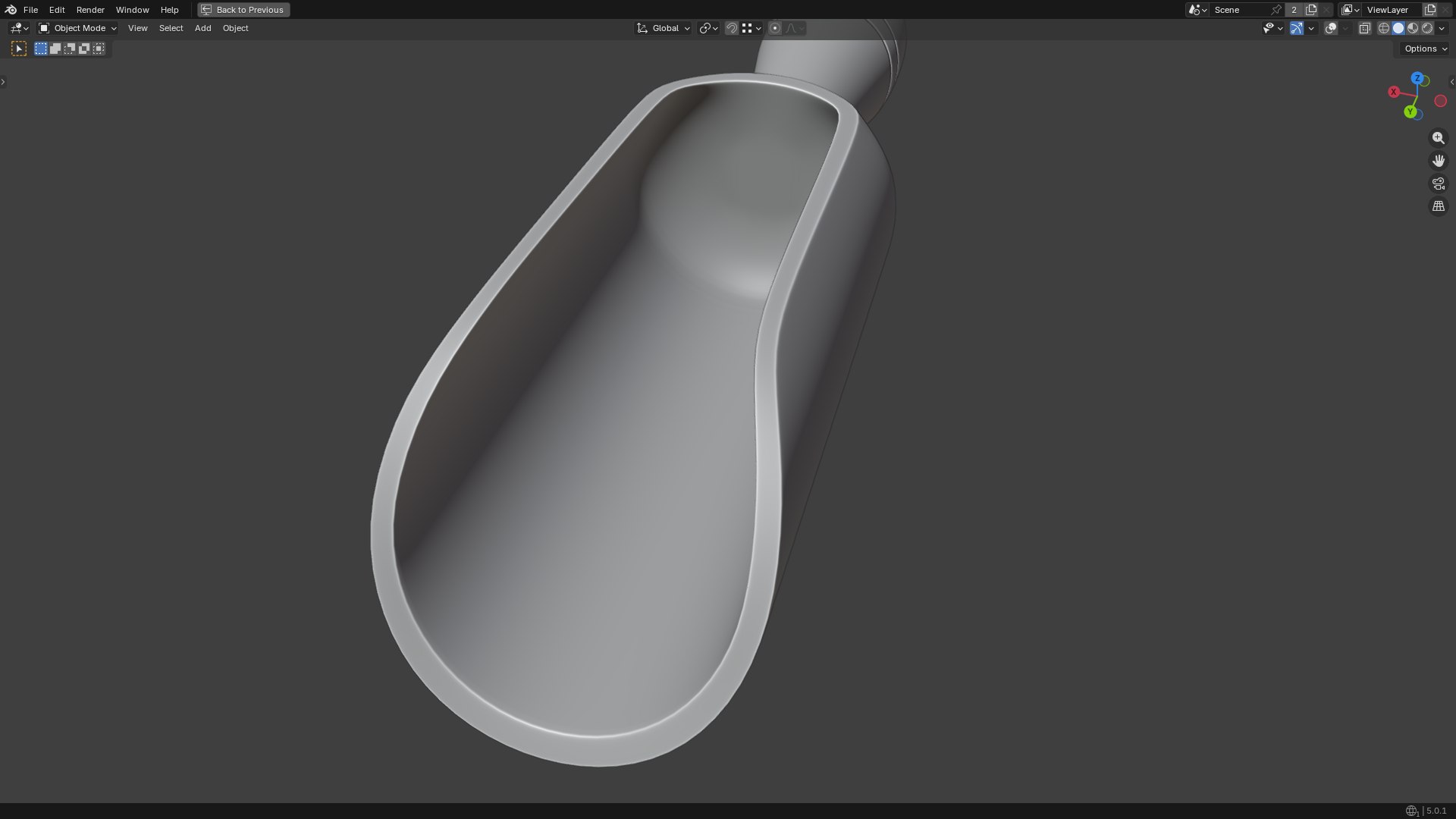Image resolution: width=1456 pixels, height=819 pixels.
Task: Click the negative X axis red circle
Action: [1440, 101]
